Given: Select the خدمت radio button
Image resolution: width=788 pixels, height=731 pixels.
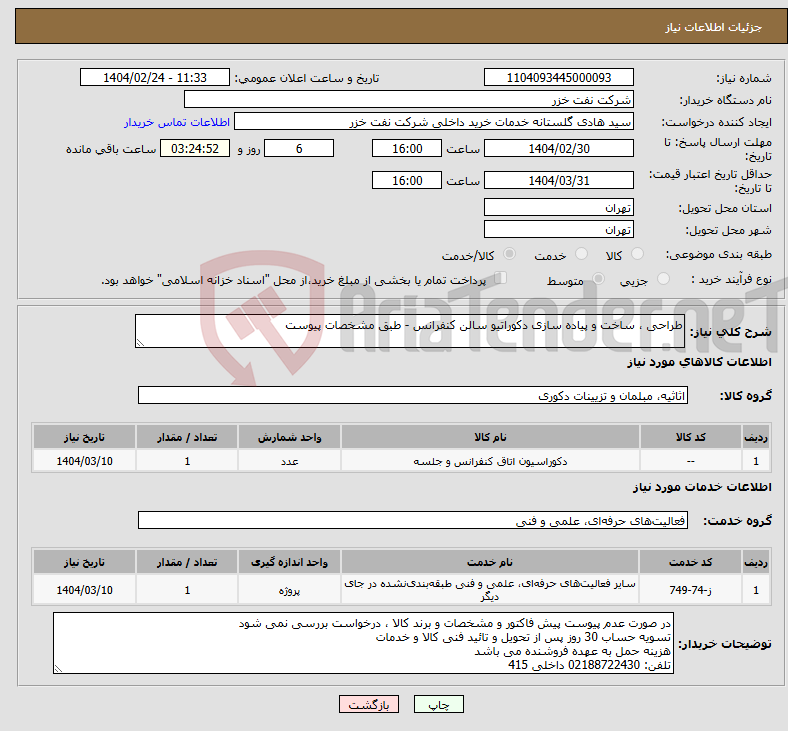Looking at the screenshot, I should (x=581, y=254).
